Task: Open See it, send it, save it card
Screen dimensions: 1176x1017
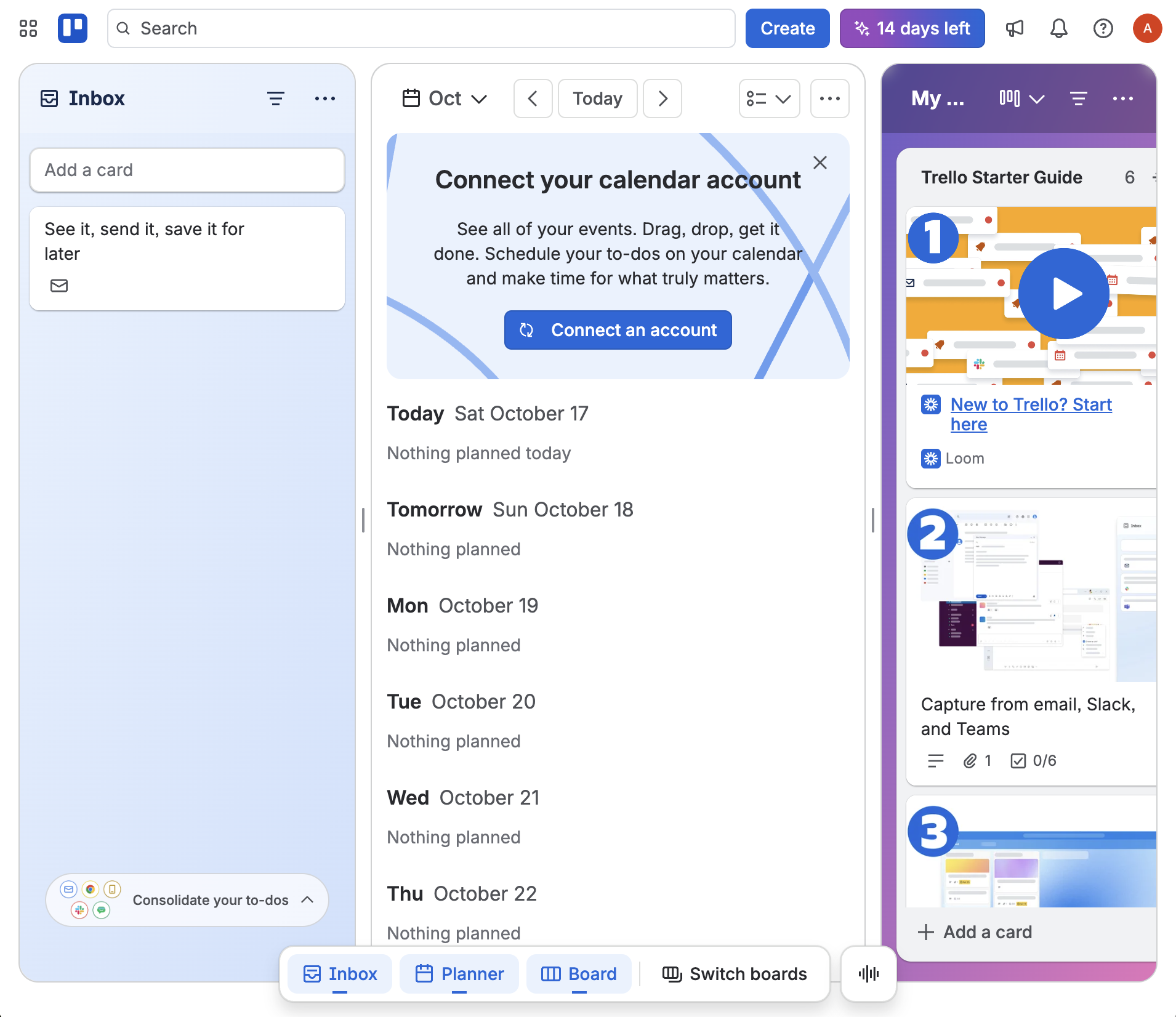Action: (187, 259)
